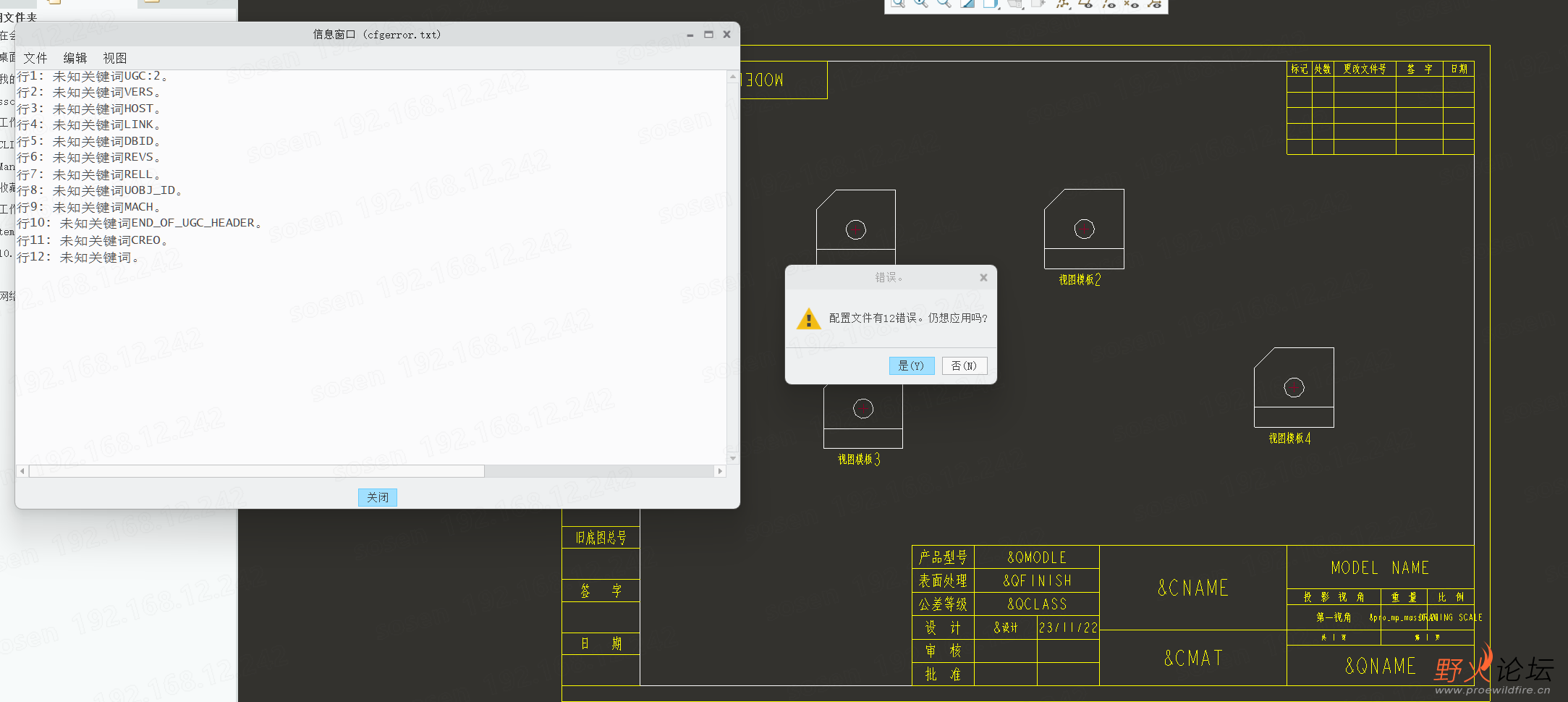
Task: Open the 视图 menu in the information window
Action: pos(114,58)
